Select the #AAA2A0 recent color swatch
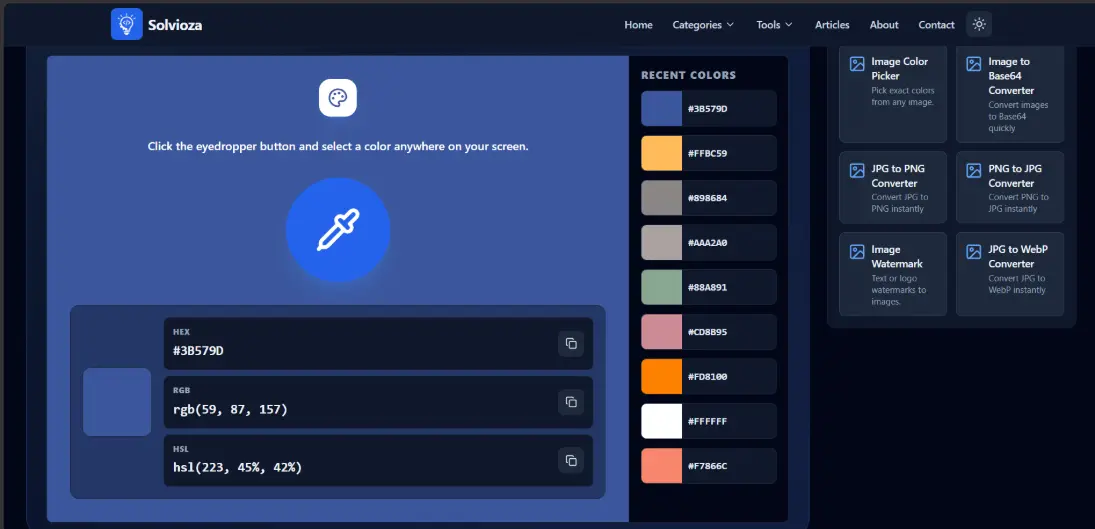 coord(661,242)
